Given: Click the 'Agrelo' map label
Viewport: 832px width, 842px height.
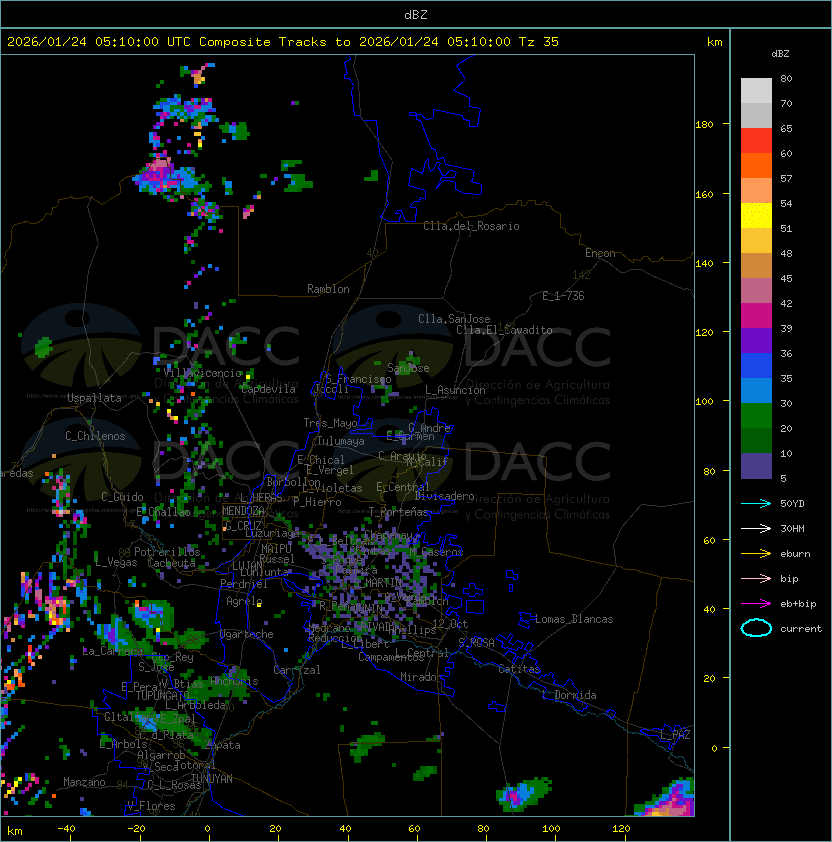Looking at the screenshot, I should click(x=244, y=601).
